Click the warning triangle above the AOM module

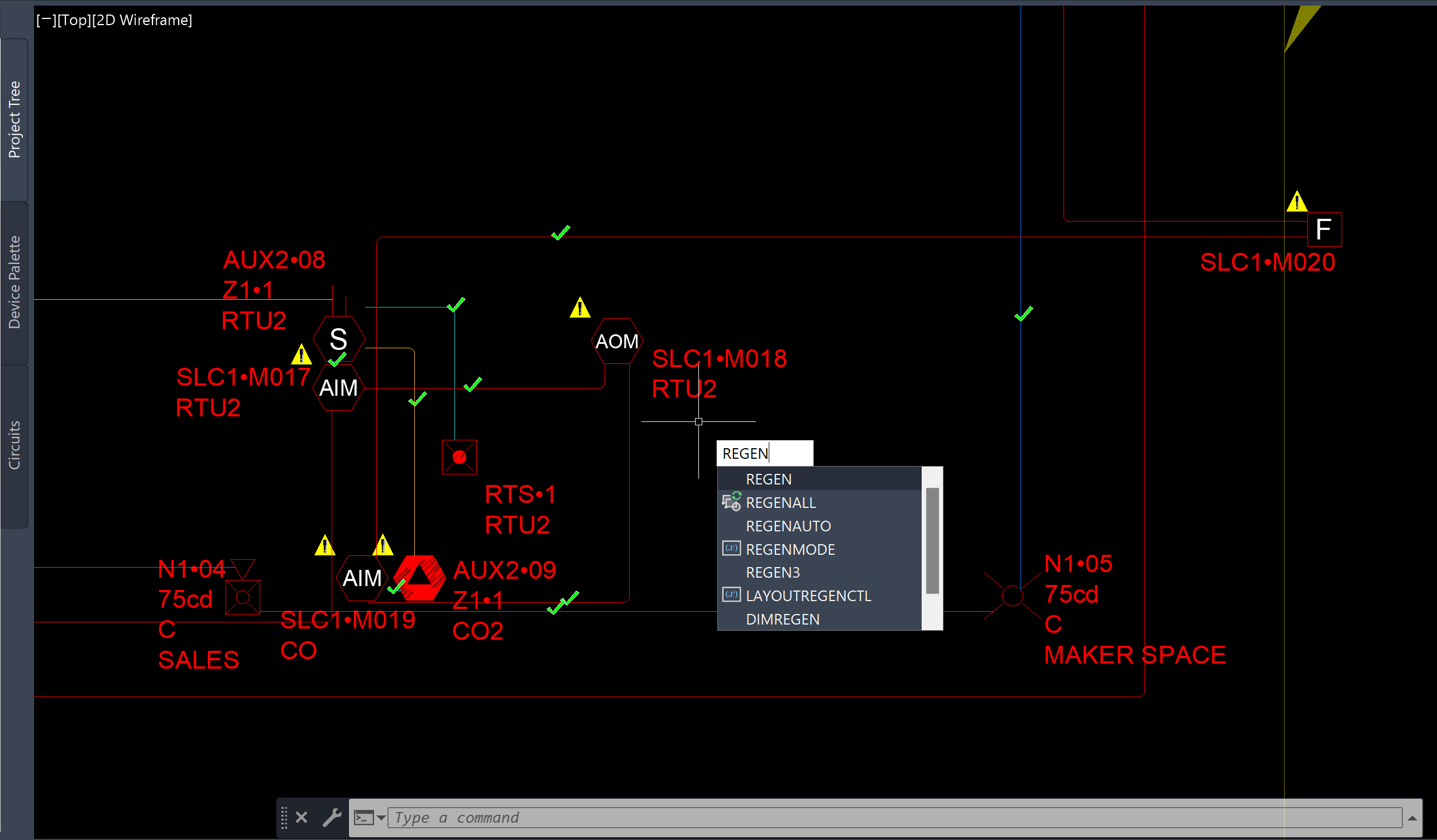click(x=580, y=308)
